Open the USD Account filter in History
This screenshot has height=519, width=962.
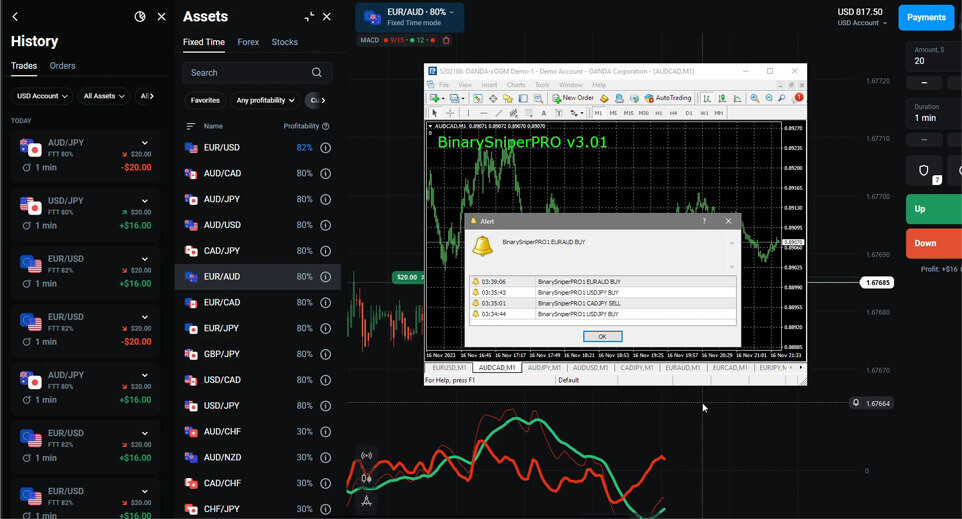tap(42, 96)
